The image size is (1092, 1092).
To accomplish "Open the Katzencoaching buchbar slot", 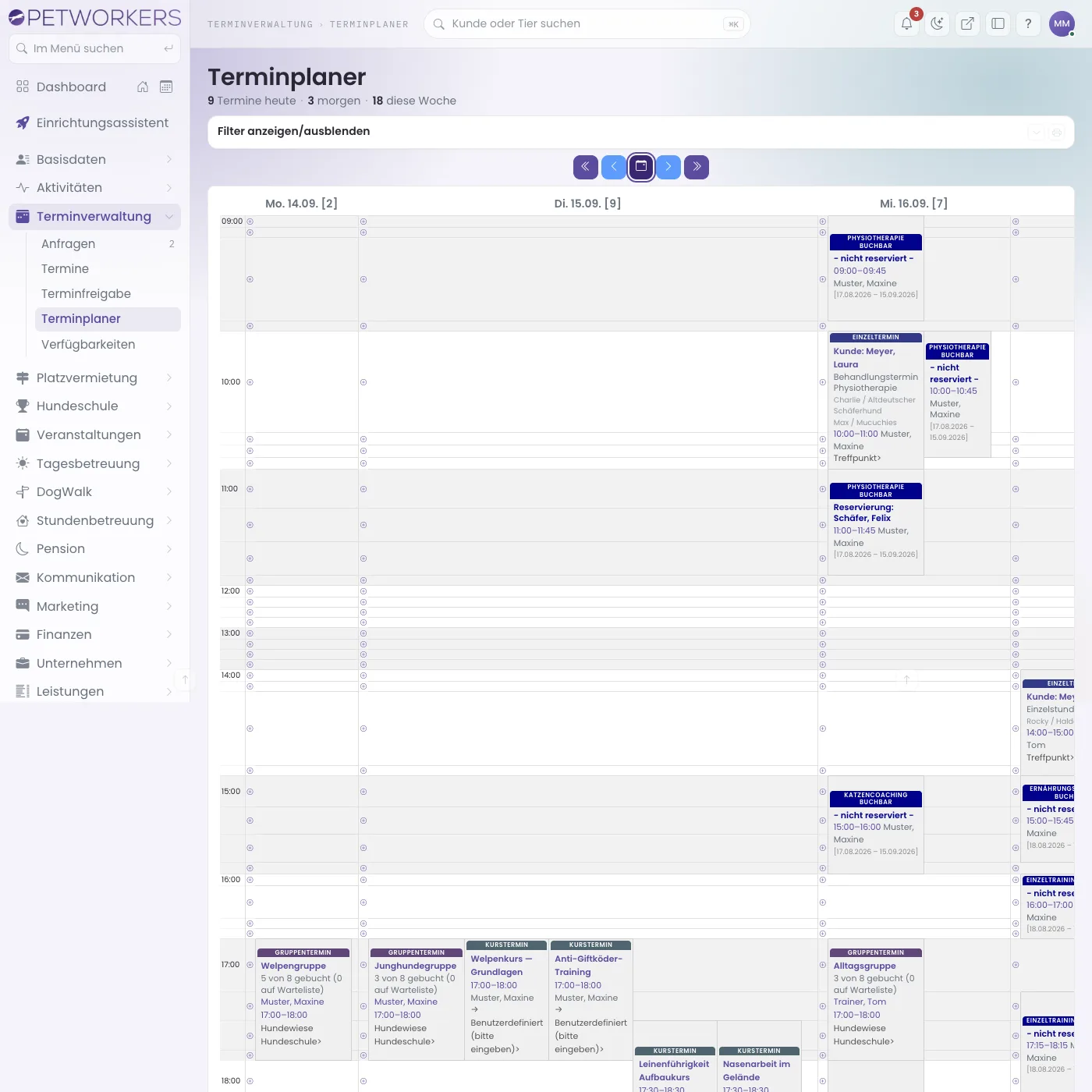I will click(x=876, y=825).
